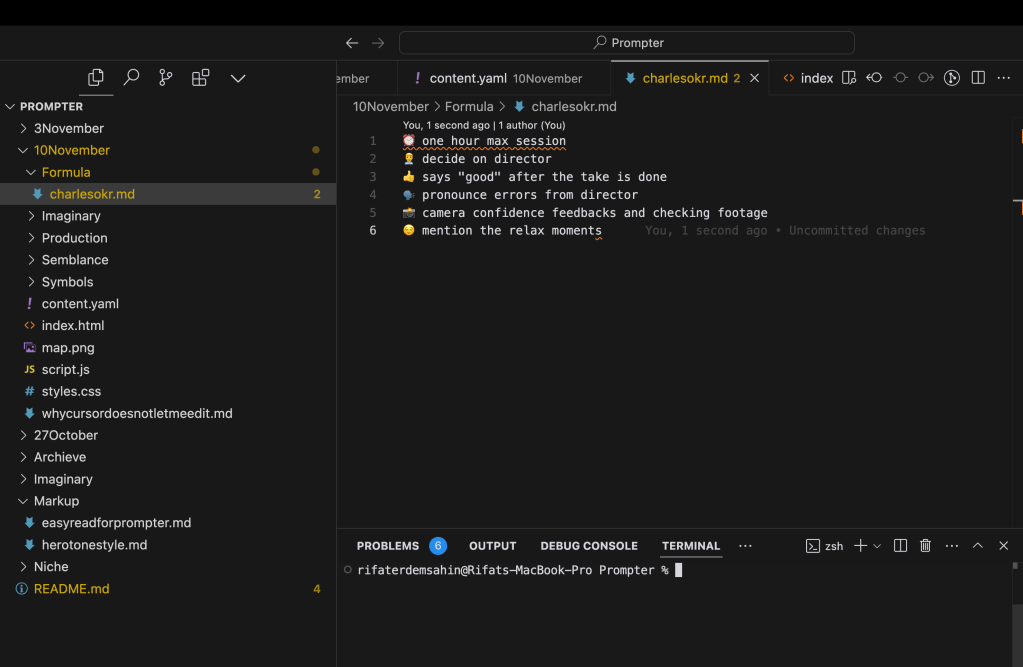Image resolution: width=1023 pixels, height=667 pixels.
Task: Switch to the DEBUG CONSOLE tab
Action: click(x=588, y=546)
